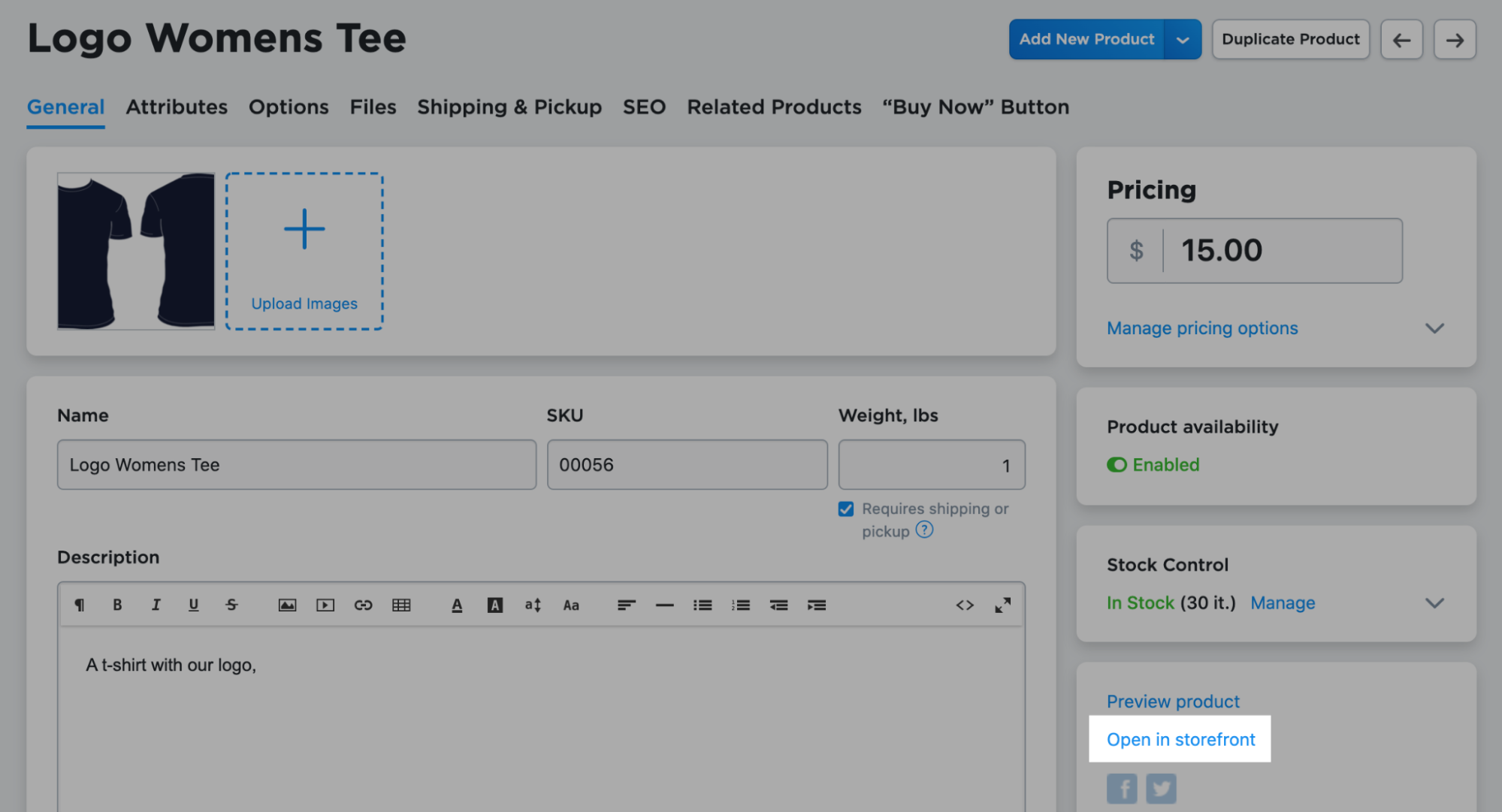Click the italic formatting icon
The height and width of the screenshot is (812, 1502).
(156, 605)
